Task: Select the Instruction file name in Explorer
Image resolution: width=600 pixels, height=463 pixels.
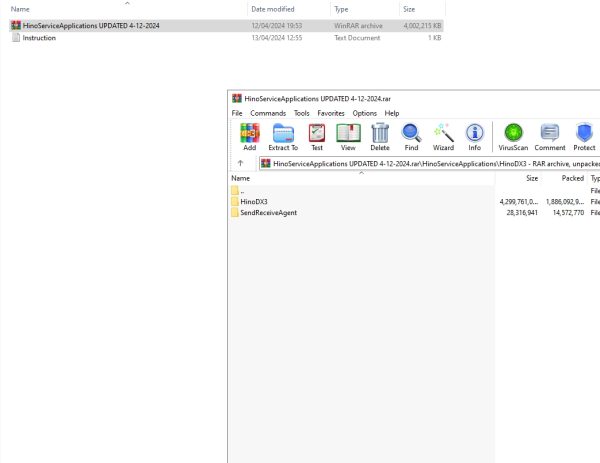Action: tap(39, 38)
